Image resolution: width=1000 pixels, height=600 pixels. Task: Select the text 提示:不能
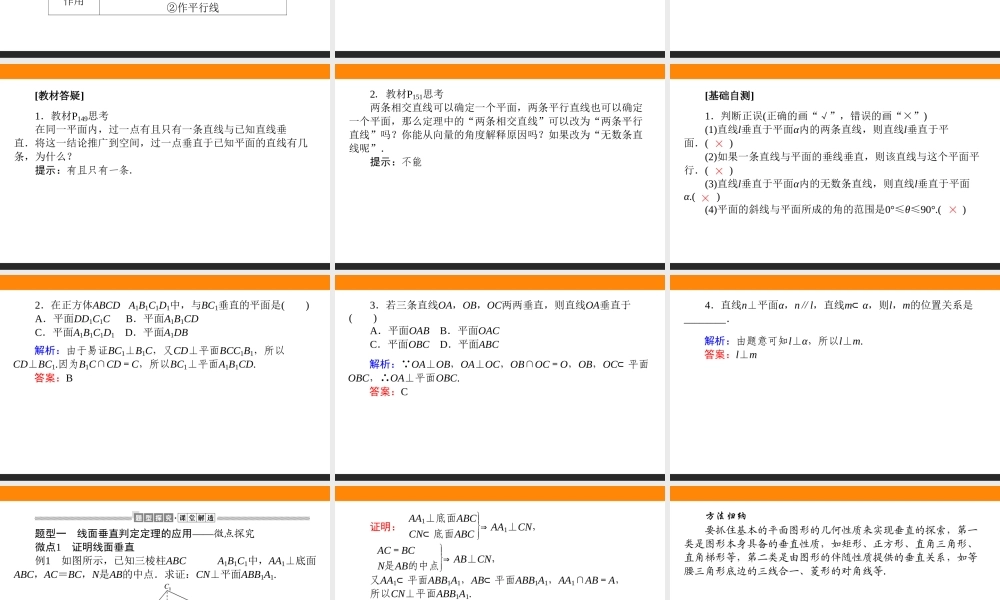coord(395,162)
